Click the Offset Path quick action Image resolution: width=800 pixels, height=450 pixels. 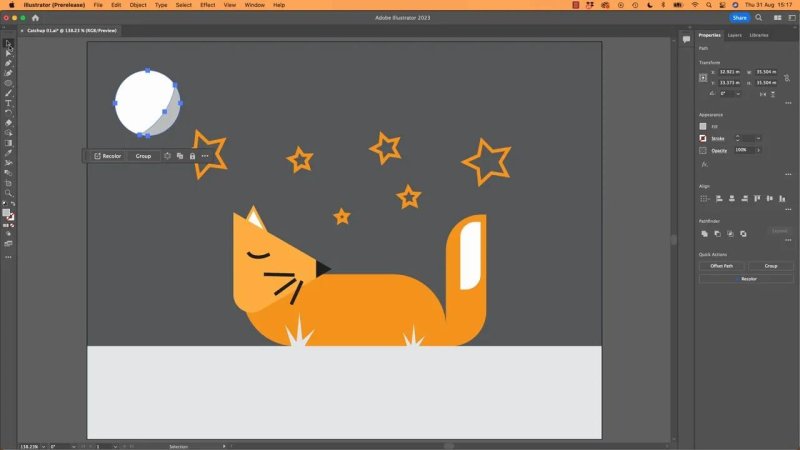(x=721, y=266)
